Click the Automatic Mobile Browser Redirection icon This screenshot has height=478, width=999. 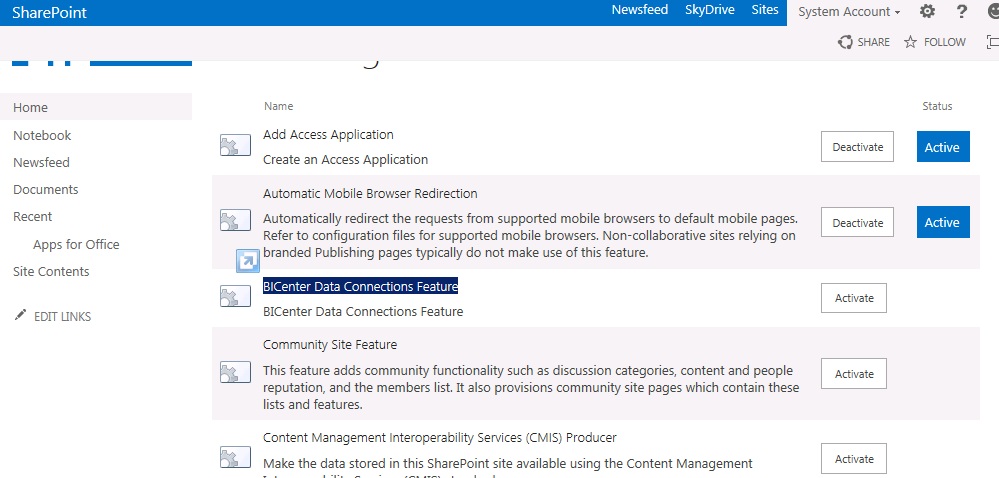click(235, 222)
